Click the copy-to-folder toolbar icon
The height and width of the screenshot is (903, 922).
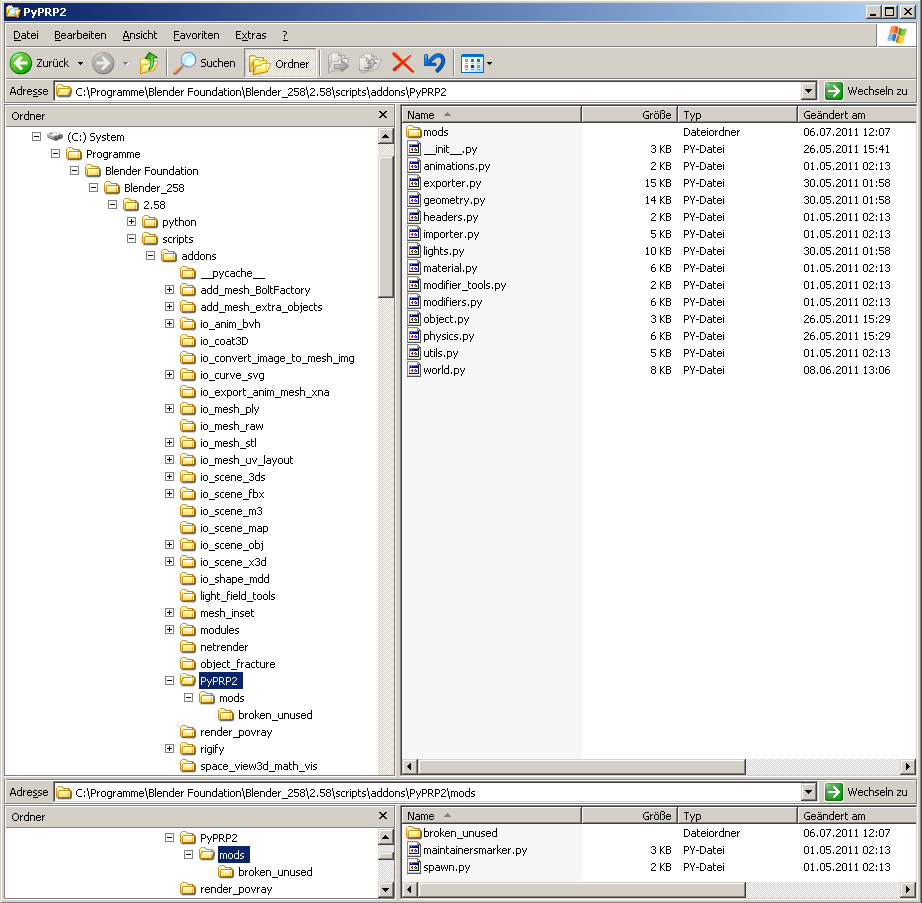[370, 63]
